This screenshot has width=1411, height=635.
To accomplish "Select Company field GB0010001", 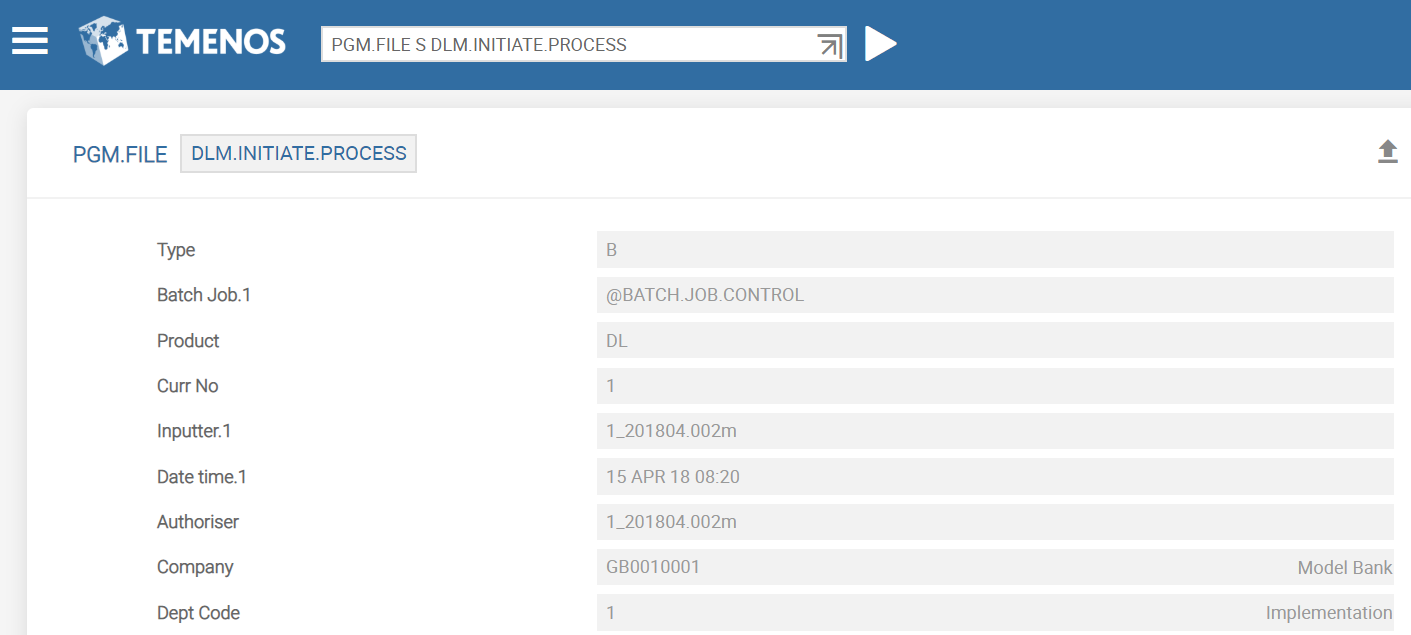I will (995, 567).
